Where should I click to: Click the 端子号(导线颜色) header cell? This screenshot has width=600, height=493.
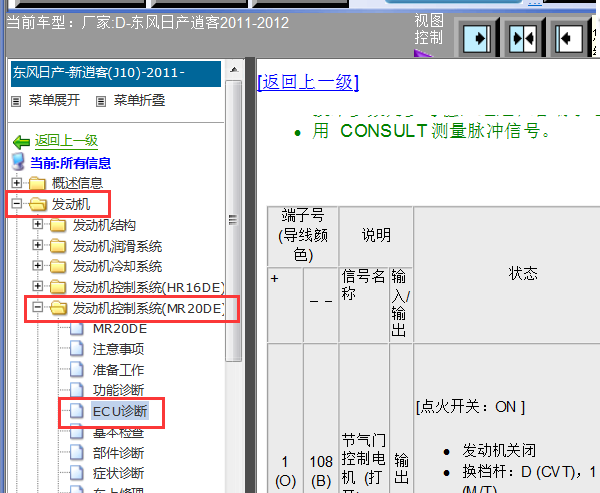point(303,235)
